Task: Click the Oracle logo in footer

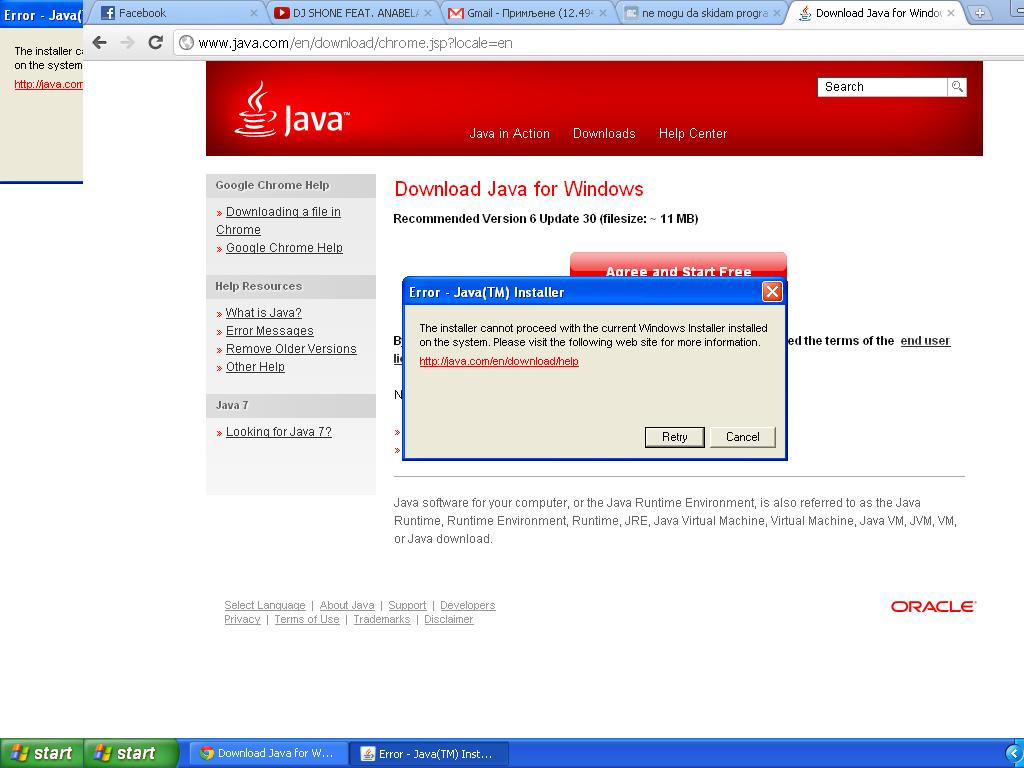Action: point(933,607)
